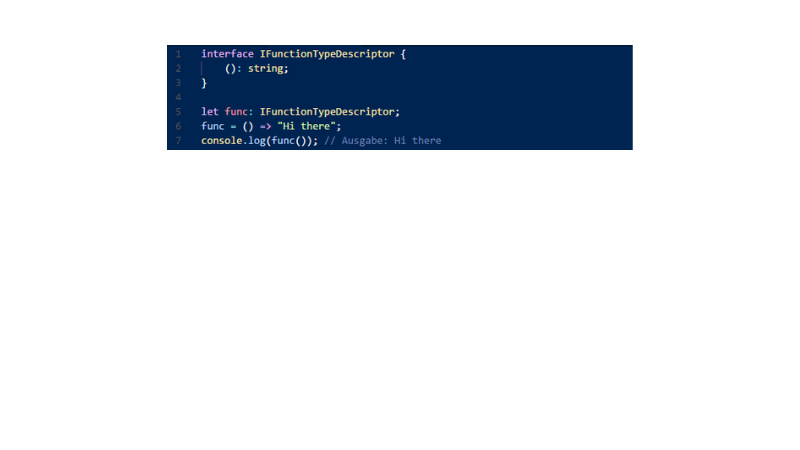Image resolution: width=800 pixels, height=450 pixels.
Task: Click the empty parentheses call signature on line 2
Action: tap(230, 68)
